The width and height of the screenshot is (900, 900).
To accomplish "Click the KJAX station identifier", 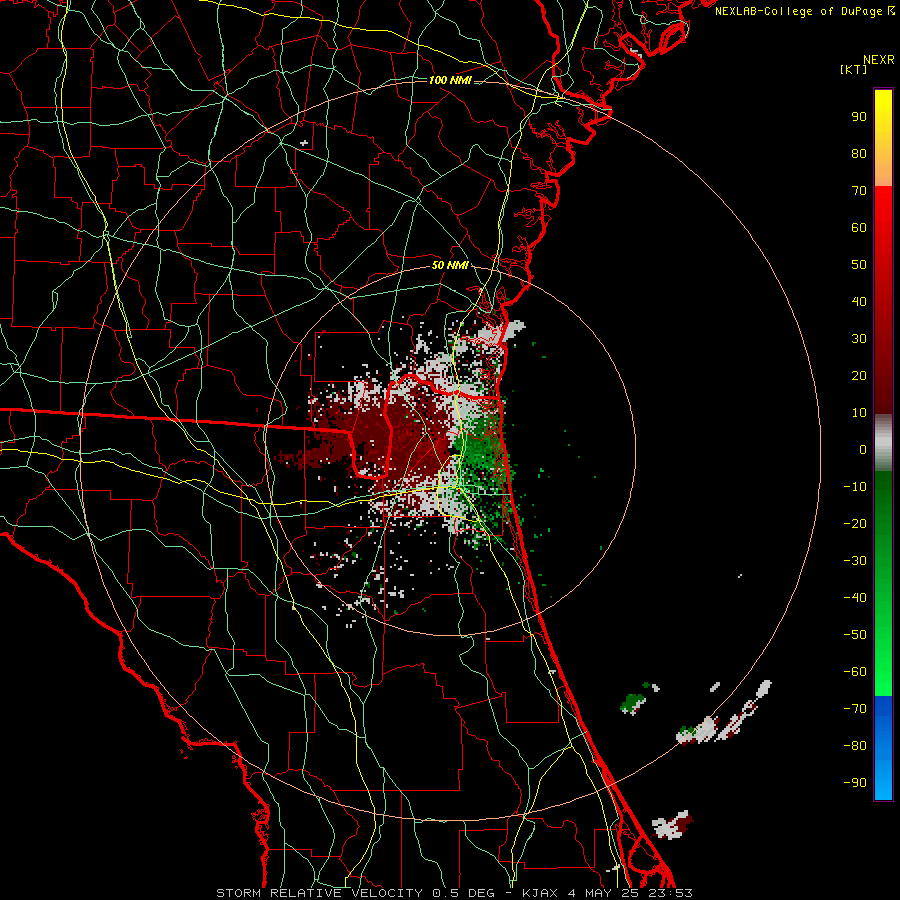I will (542, 893).
